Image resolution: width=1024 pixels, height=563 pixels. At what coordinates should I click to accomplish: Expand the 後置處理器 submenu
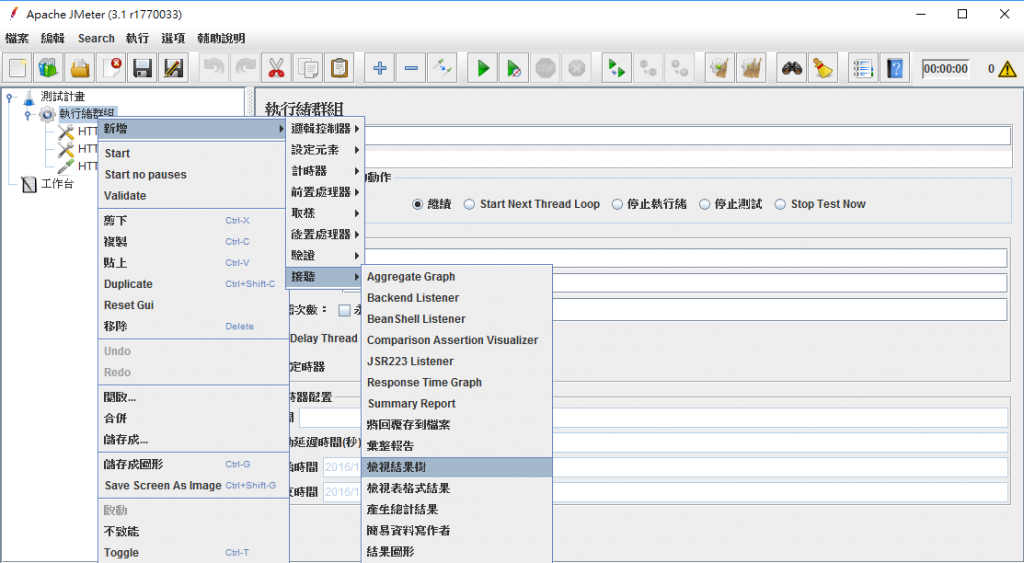(325, 234)
